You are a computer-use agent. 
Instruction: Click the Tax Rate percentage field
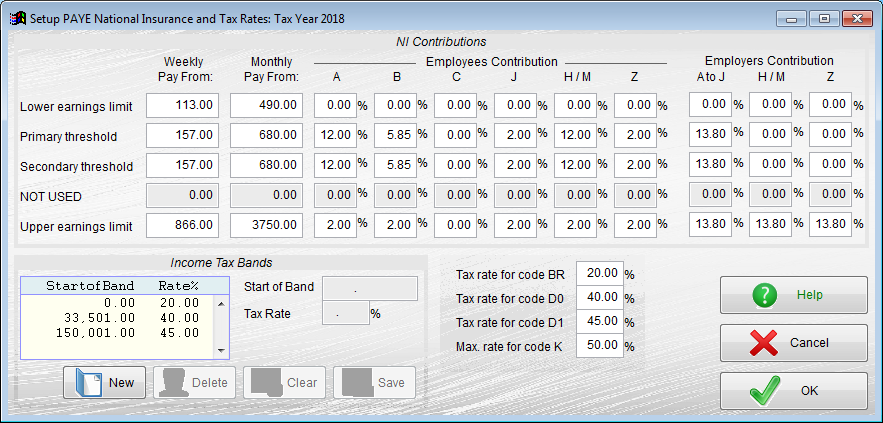pyautogui.click(x=345, y=313)
